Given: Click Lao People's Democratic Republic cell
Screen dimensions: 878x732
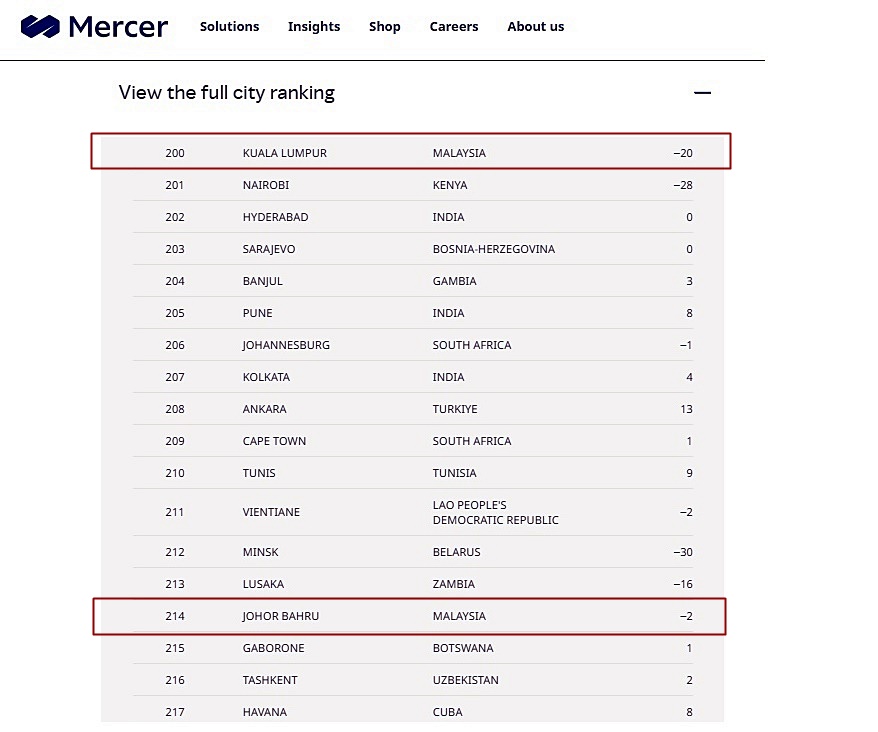Looking at the screenshot, I should pos(495,512).
